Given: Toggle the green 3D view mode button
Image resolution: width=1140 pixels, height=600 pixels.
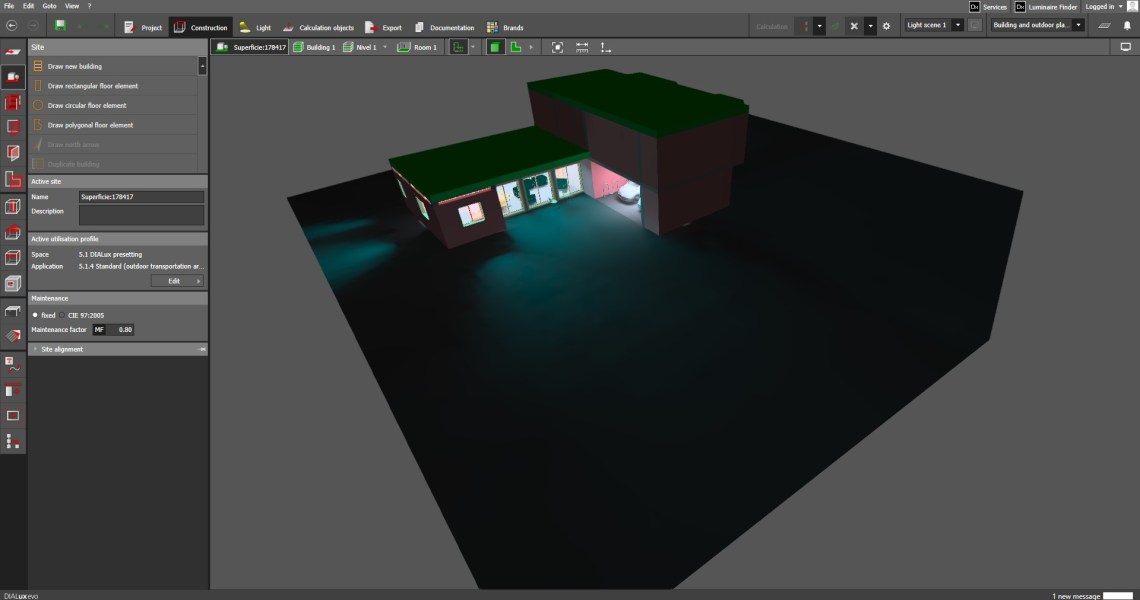Looking at the screenshot, I should pos(495,47).
